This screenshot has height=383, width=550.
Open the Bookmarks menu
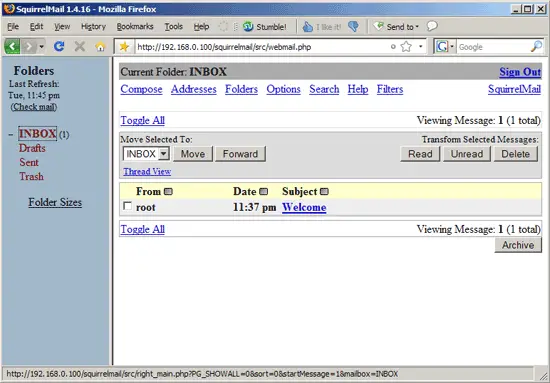click(135, 27)
